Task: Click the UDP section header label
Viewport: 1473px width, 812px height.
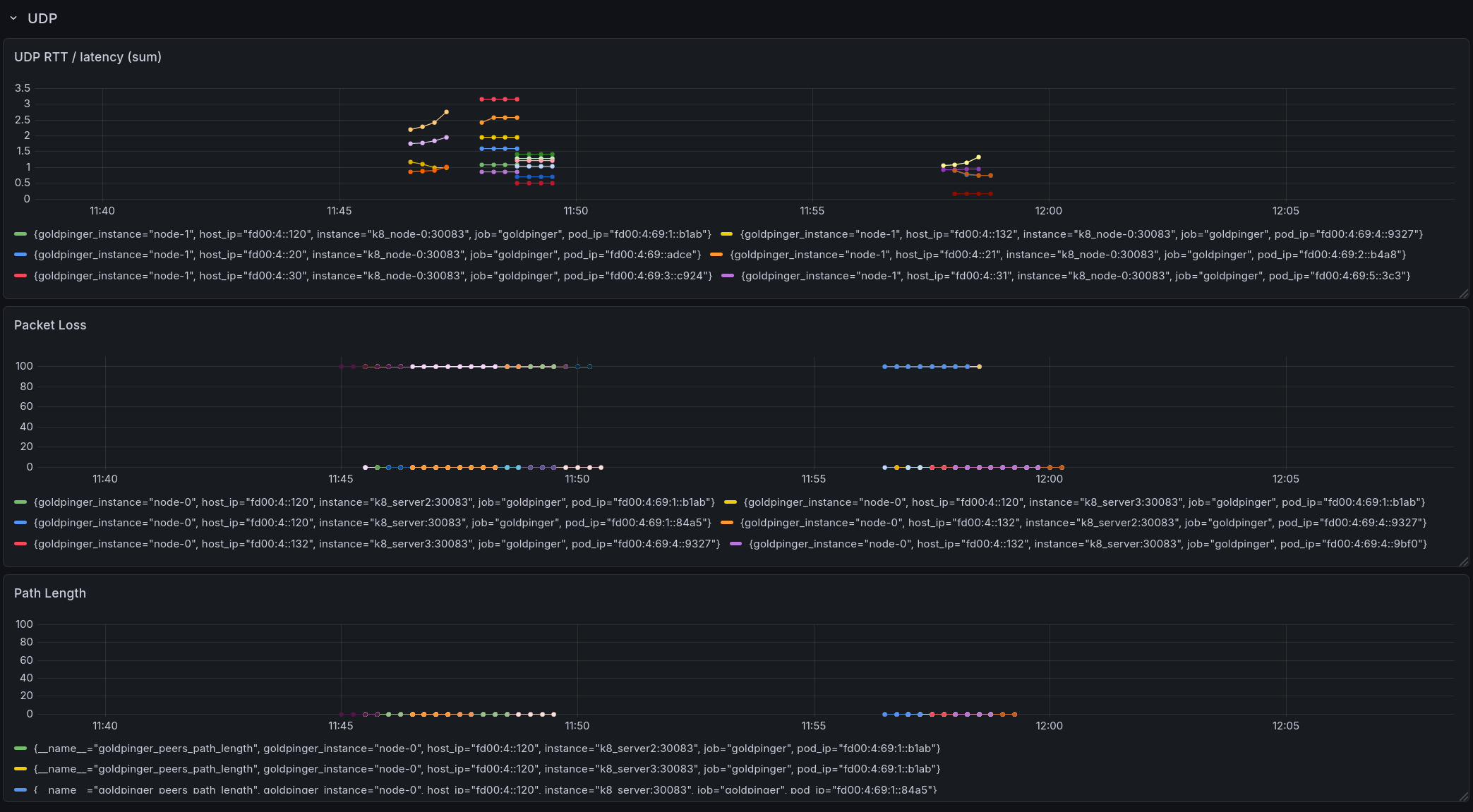Action: point(42,18)
